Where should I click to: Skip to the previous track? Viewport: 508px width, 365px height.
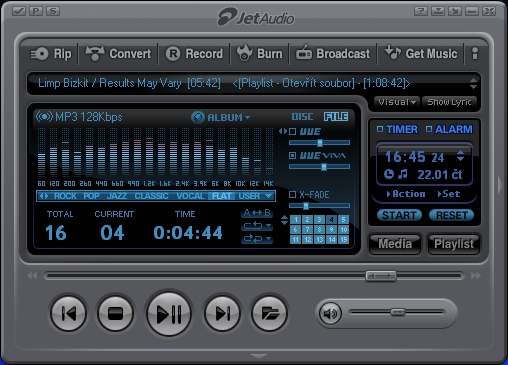[69, 313]
